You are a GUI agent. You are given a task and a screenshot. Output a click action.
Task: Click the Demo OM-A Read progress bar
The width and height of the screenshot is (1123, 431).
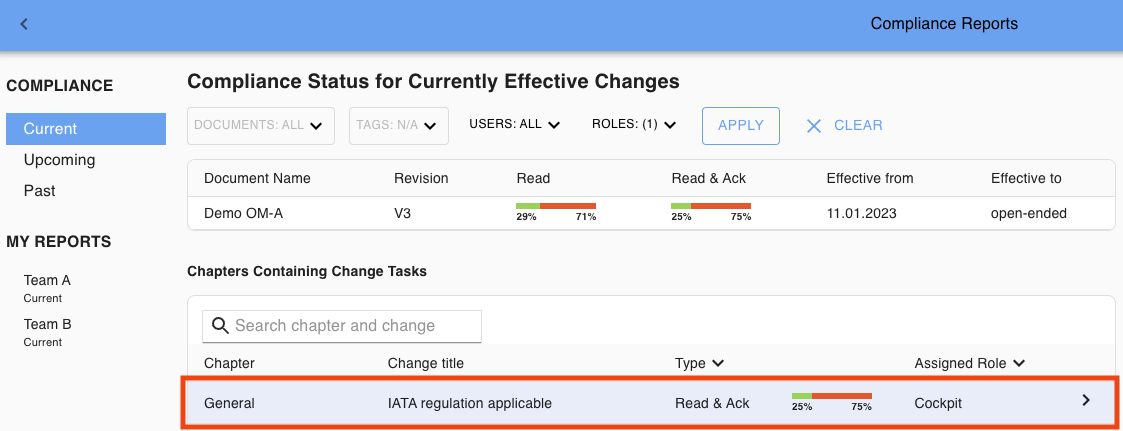[556, 207]
